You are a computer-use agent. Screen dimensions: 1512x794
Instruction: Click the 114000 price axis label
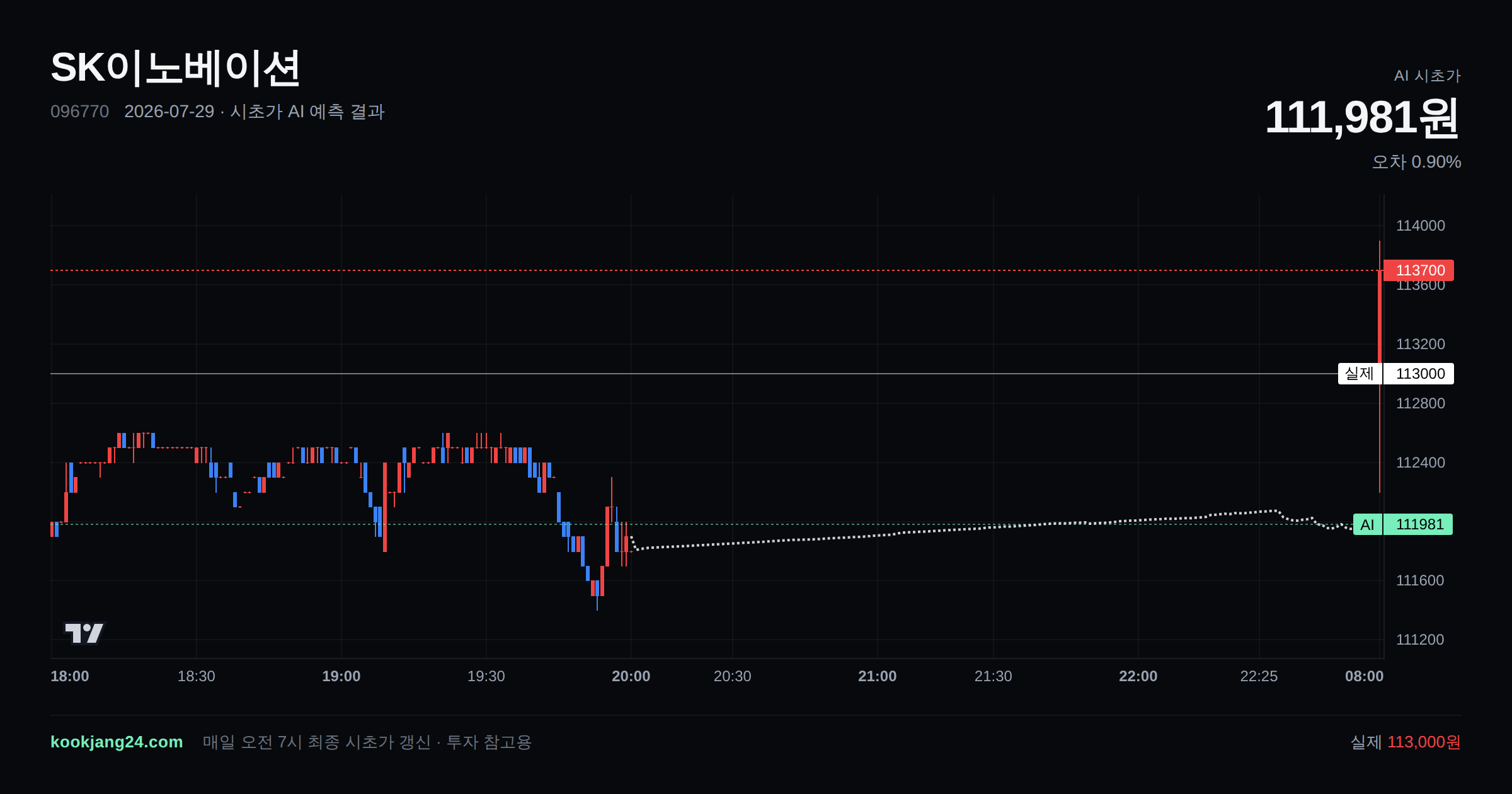coord(1421,226)
